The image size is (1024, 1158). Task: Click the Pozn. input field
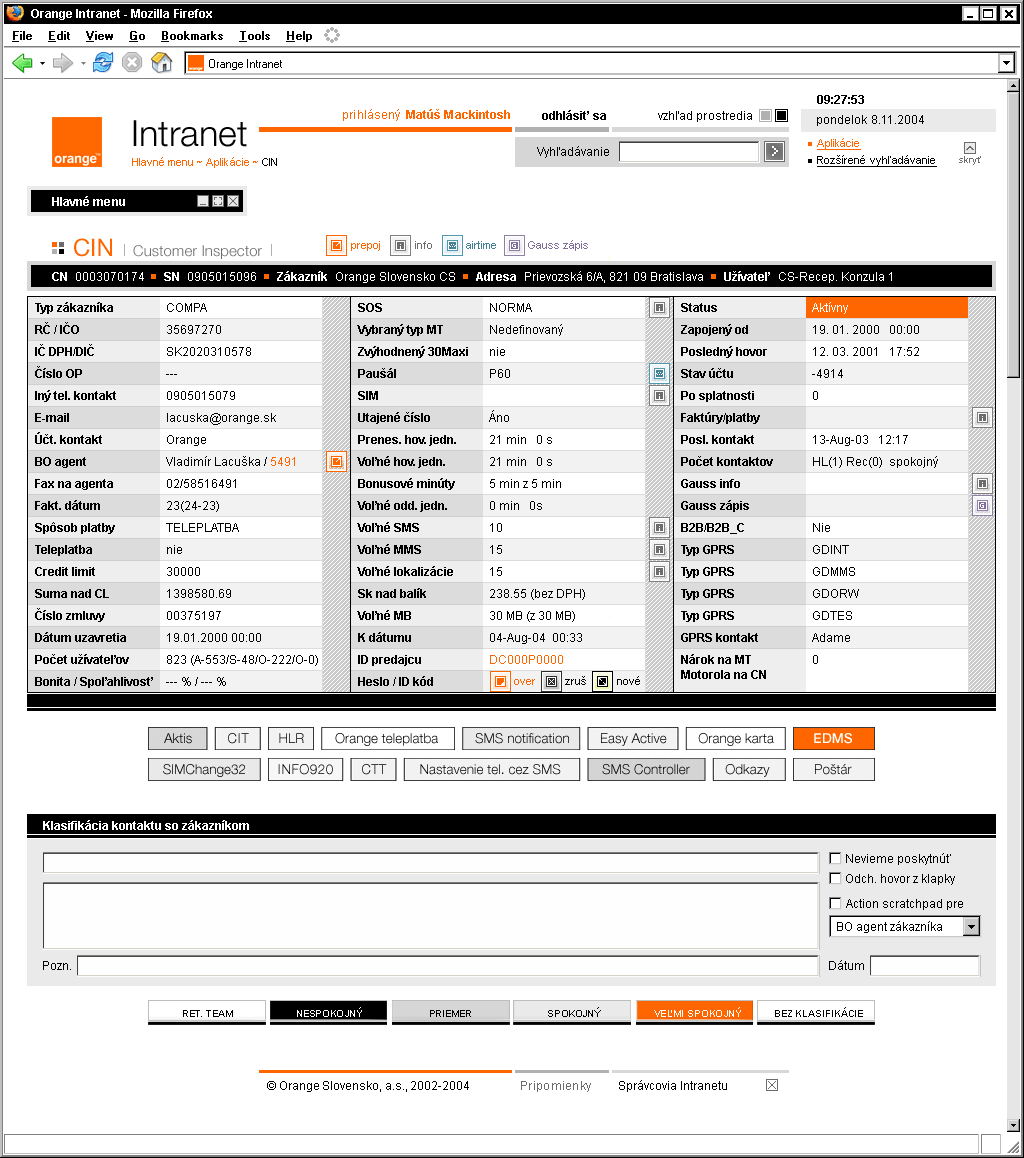(x=448, y=965)
